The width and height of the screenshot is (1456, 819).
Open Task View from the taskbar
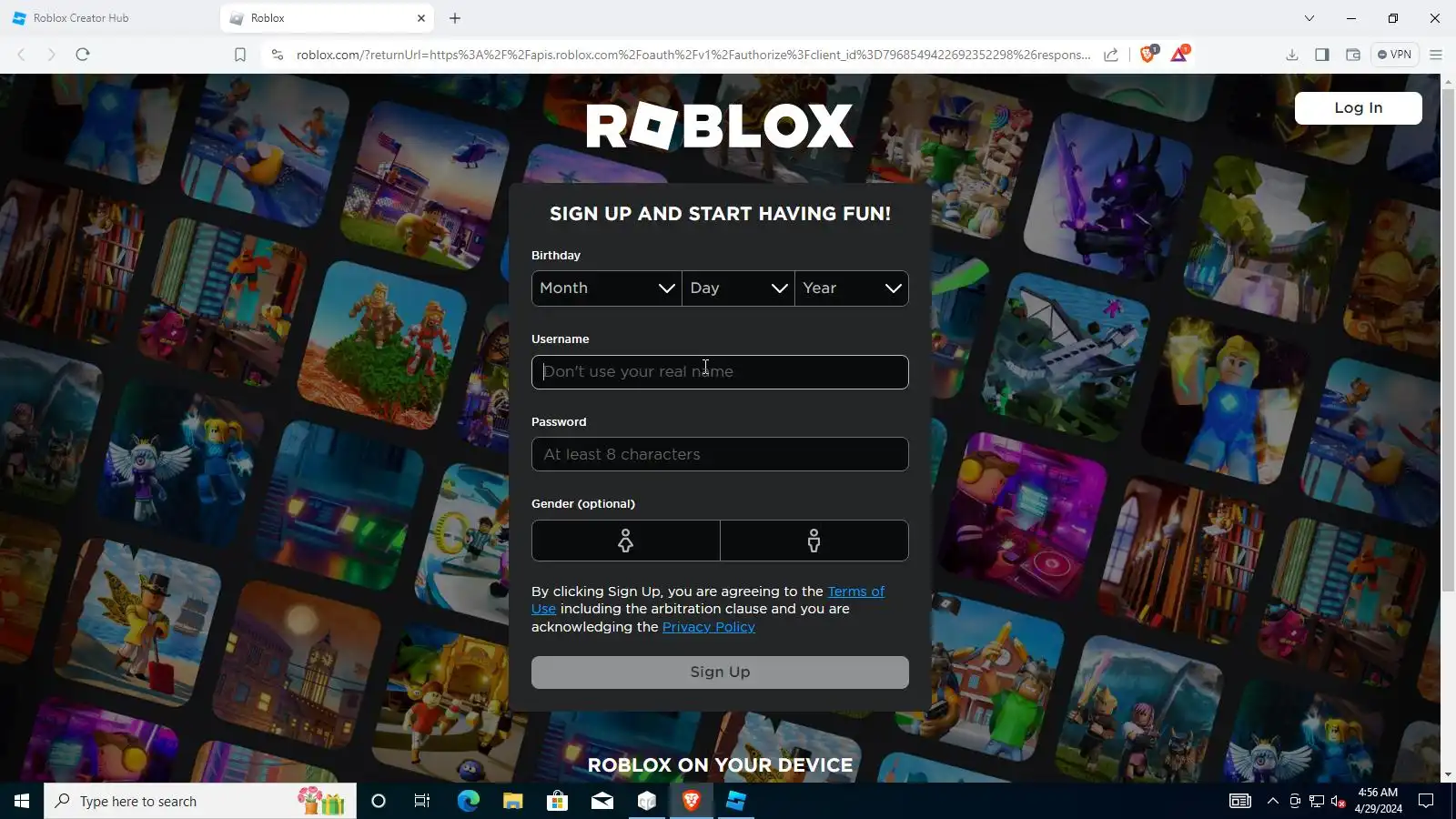(422, 801)
